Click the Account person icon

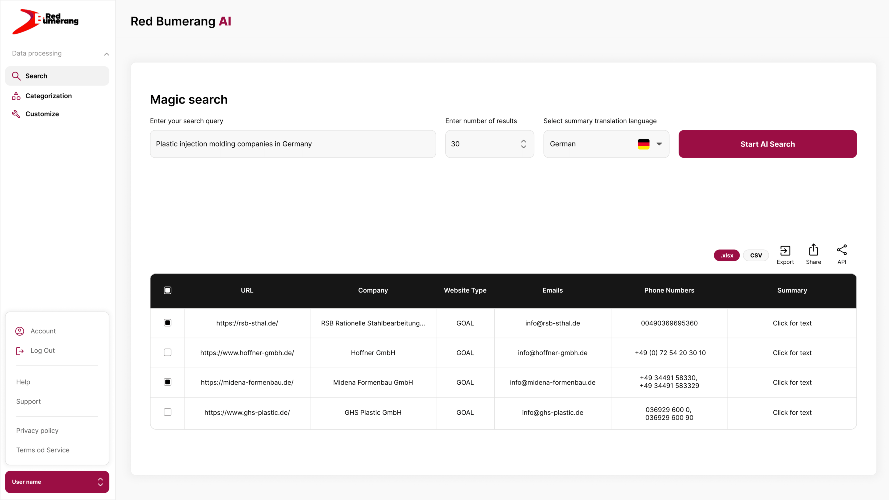20,331
